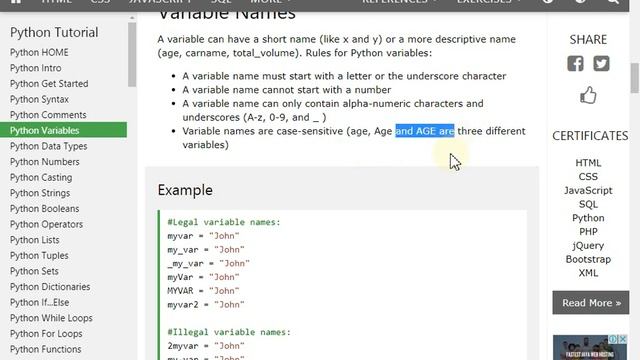Open Python Strings chapter
This screenshot has height=360, width=640.
pos(40,193)
